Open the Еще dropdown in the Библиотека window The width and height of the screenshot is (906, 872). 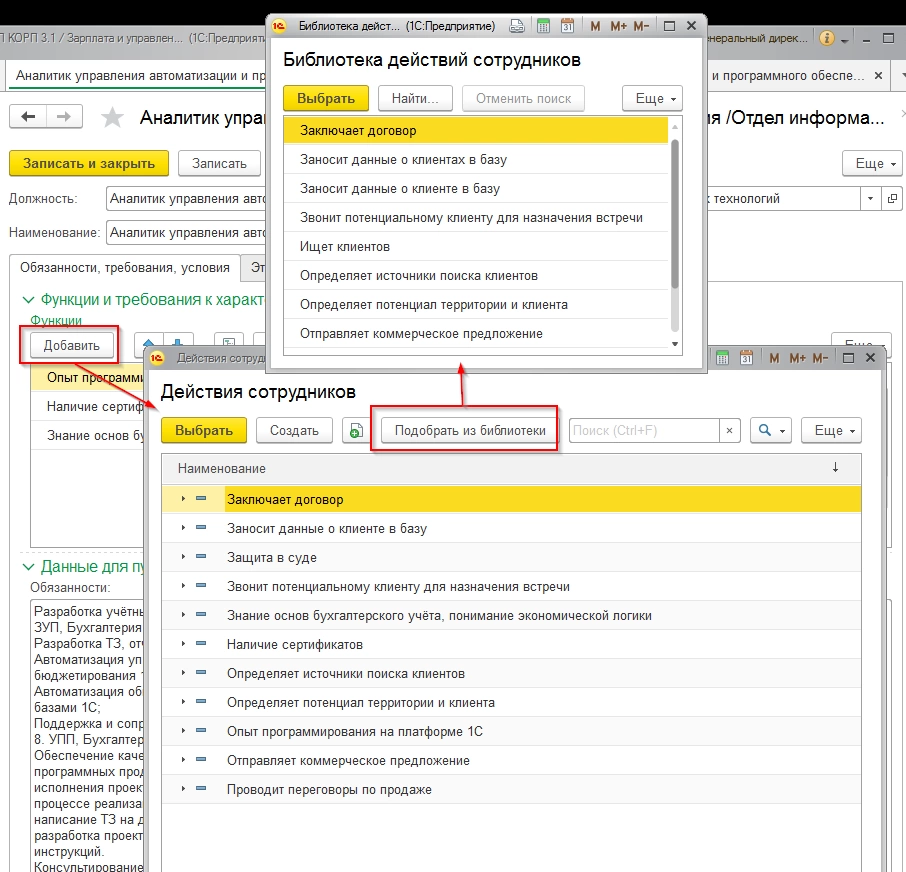(652, 98)
